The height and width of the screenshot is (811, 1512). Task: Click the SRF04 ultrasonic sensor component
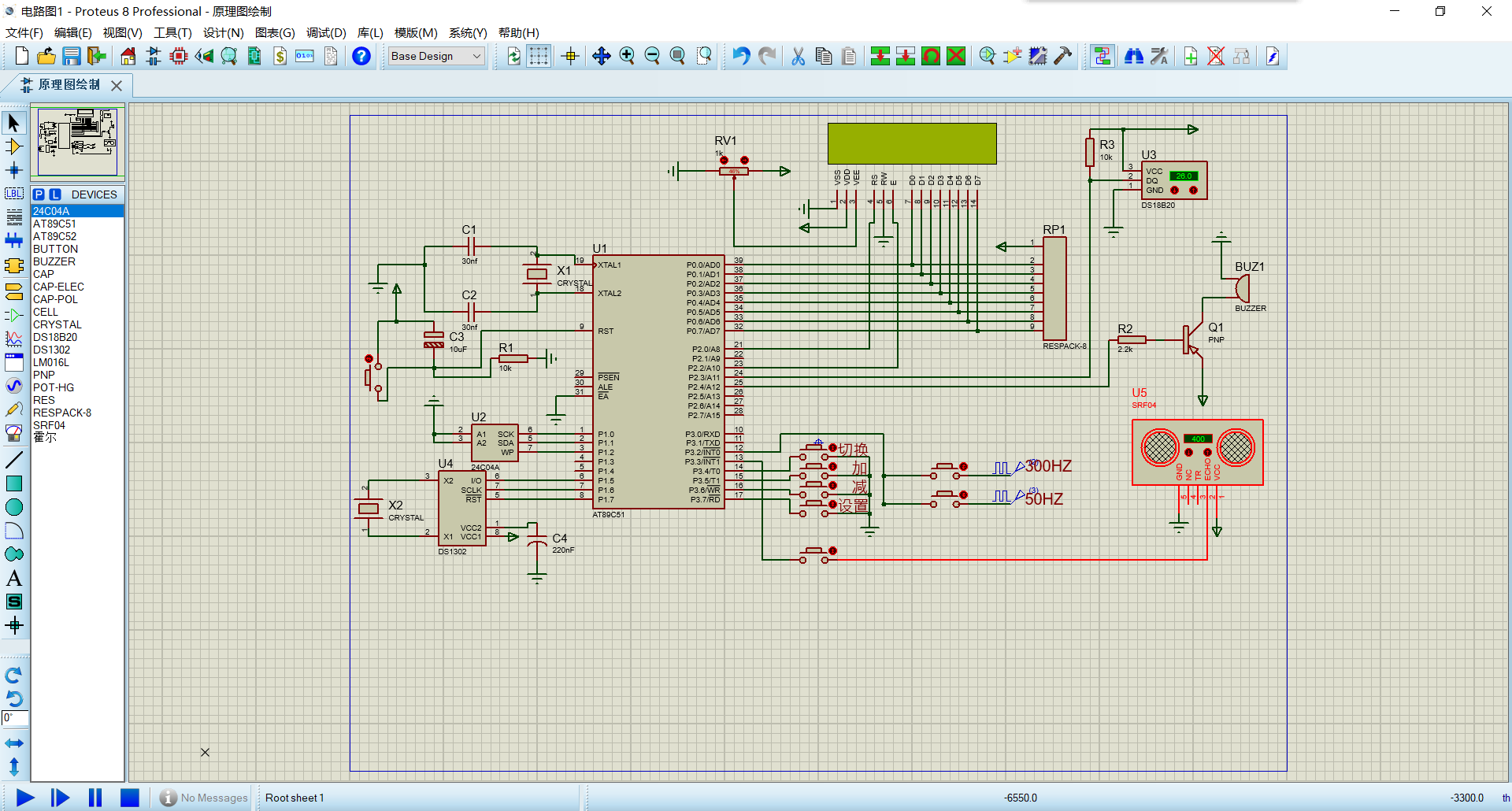[1198, 452]
